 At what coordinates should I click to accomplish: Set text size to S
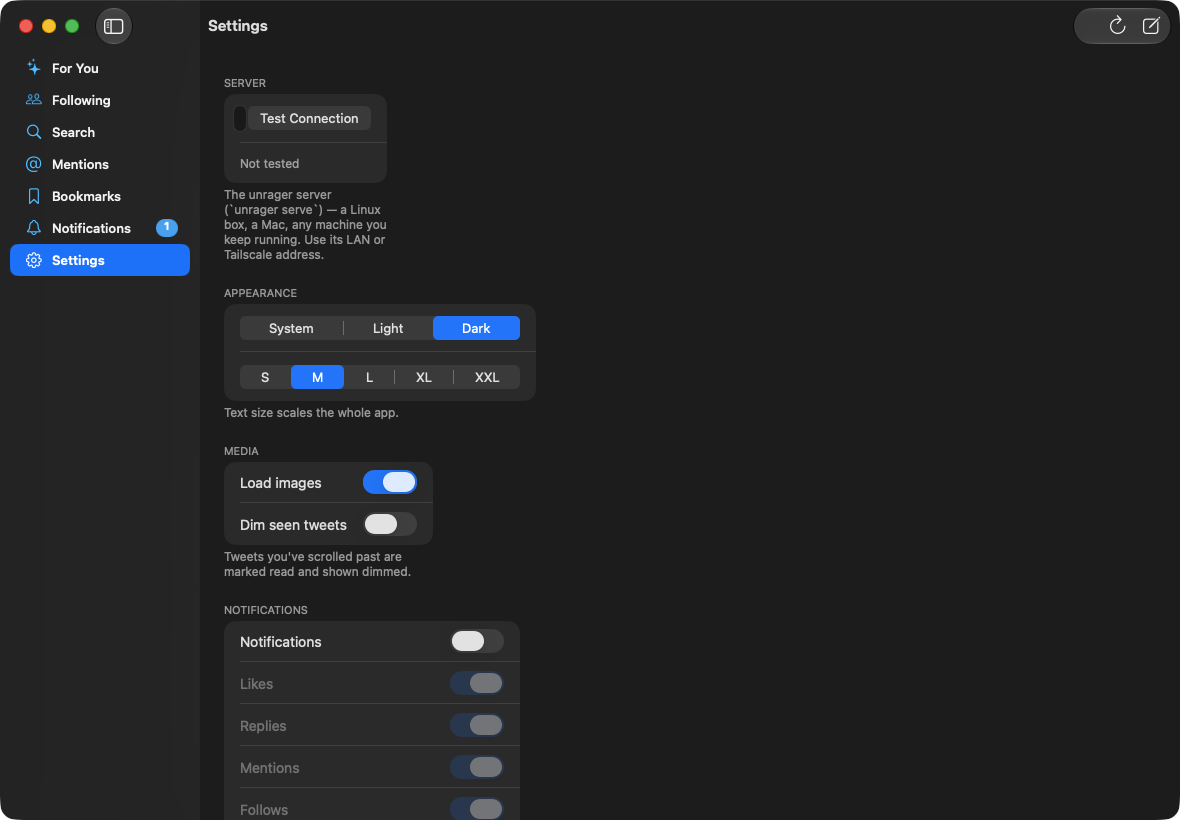point(265,377)
